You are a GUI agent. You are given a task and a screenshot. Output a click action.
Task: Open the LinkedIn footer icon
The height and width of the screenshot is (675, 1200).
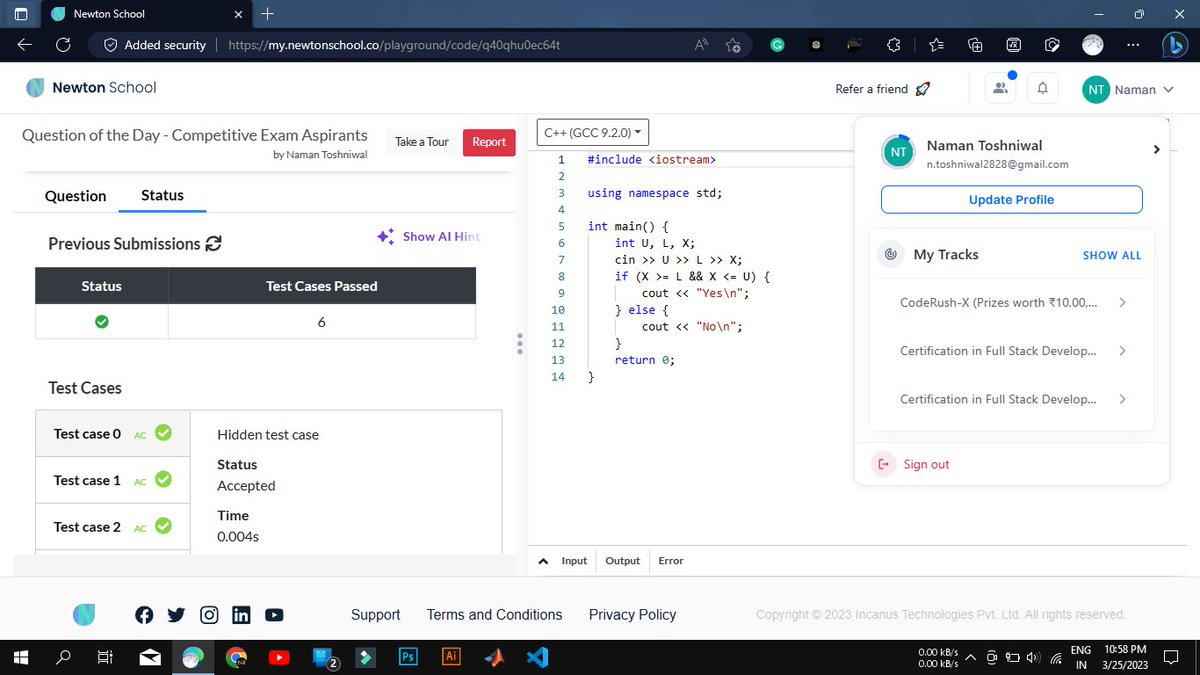(x=241, y=615)
